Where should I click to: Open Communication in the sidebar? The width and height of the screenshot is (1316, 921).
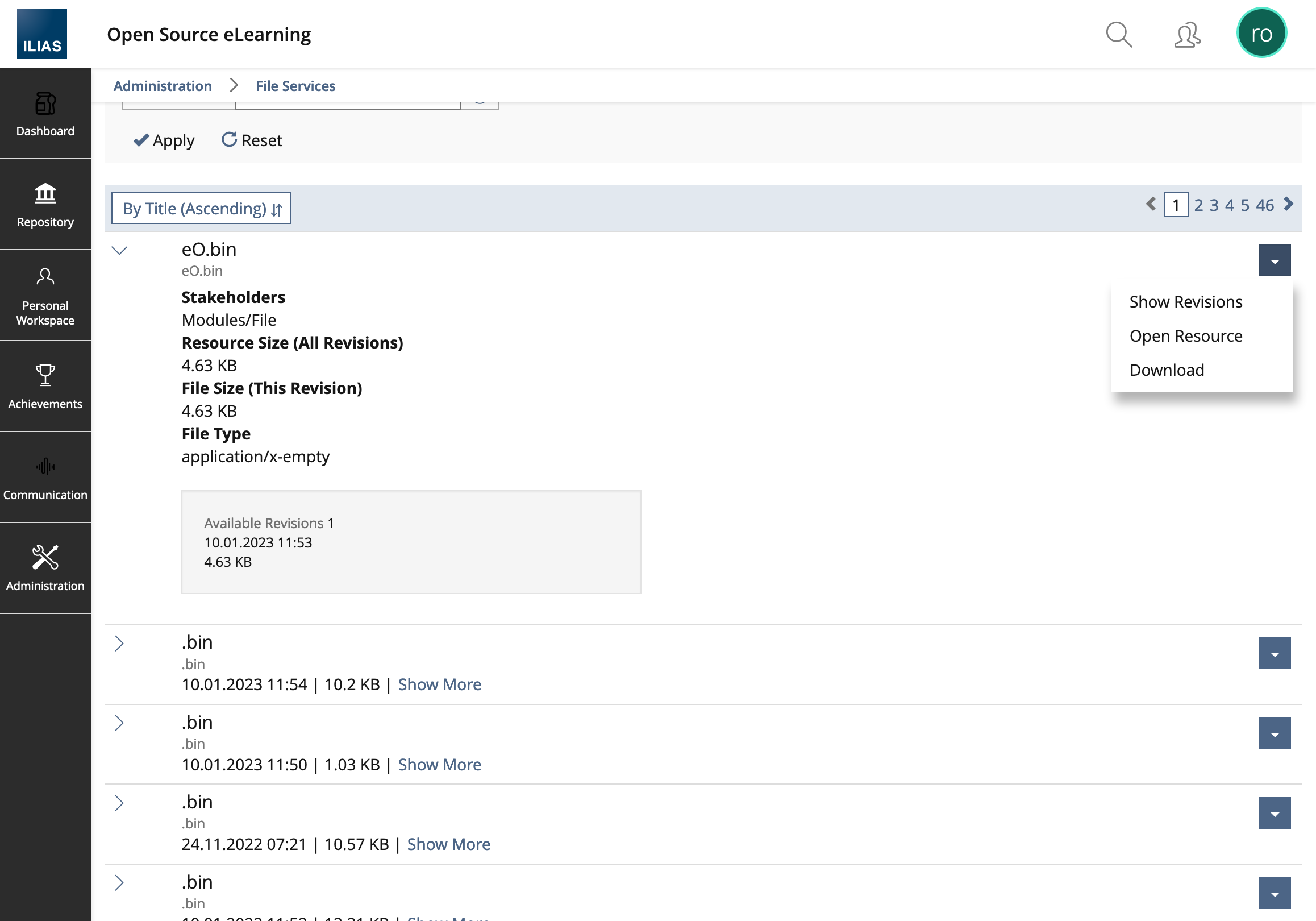[45, 478]
